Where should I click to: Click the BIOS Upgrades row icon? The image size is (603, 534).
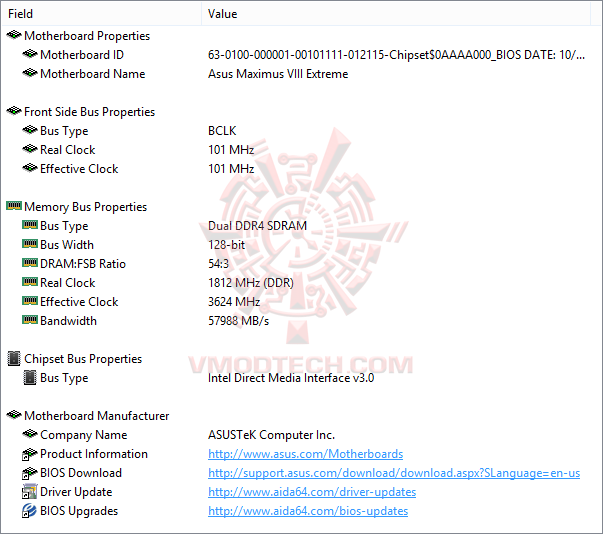click(29, 511)
